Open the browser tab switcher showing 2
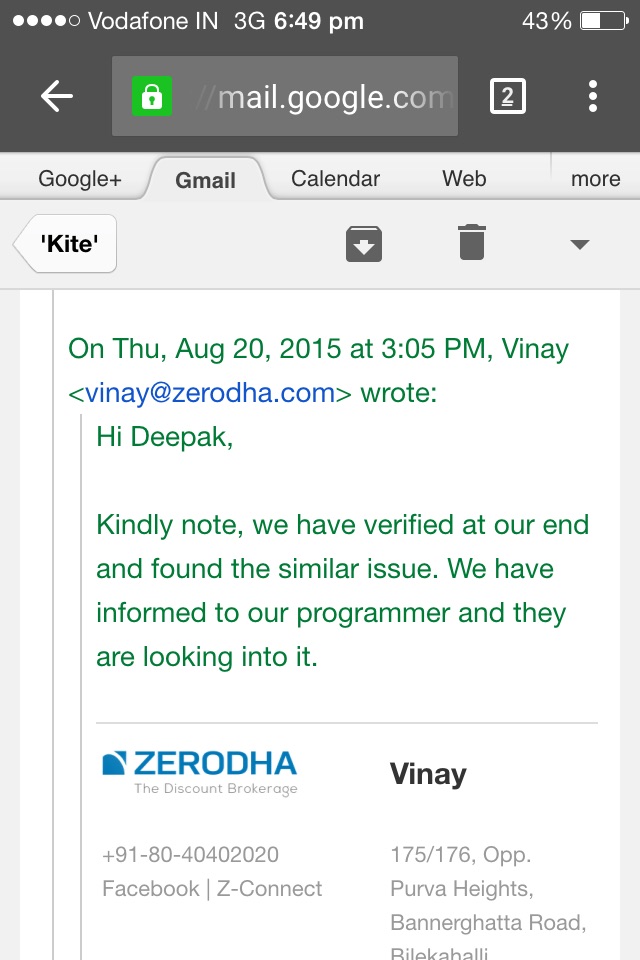Image resolution: width=640 pixels, height=960 pixels. [508, 96]
